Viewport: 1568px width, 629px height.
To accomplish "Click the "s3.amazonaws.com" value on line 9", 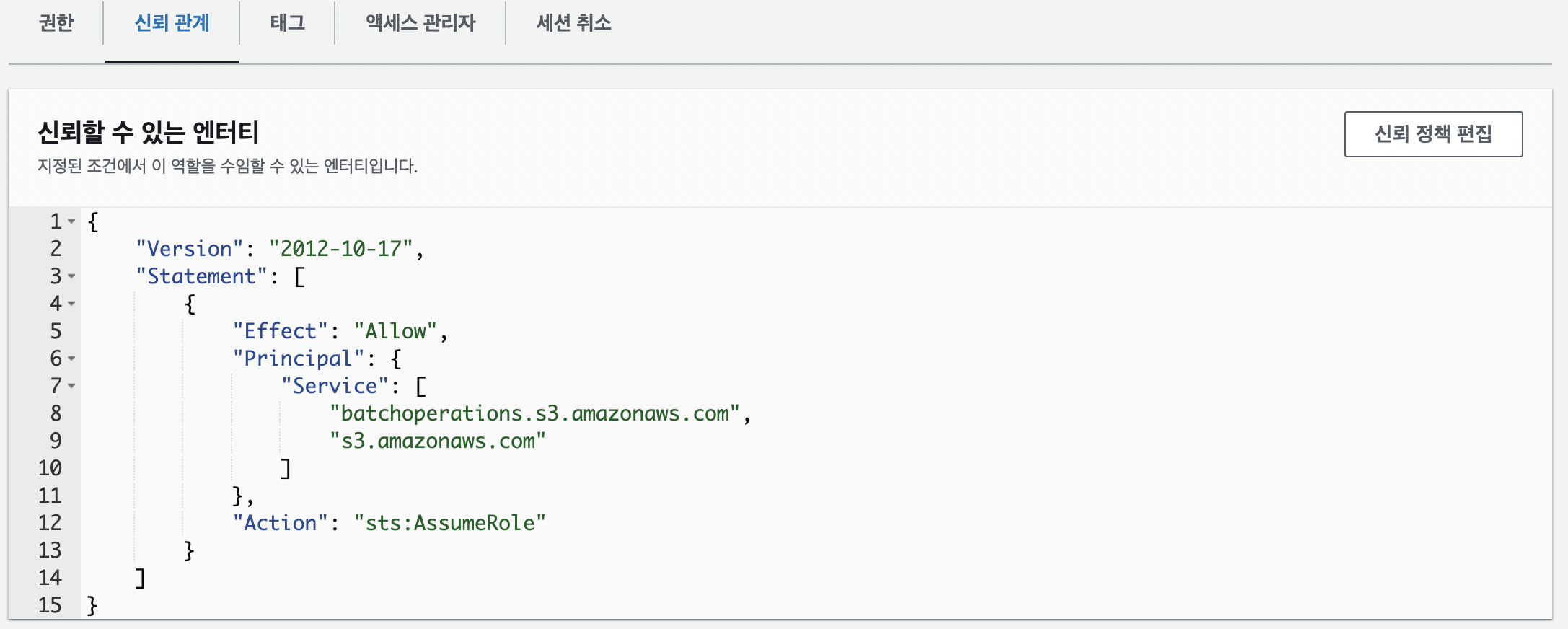I will (437, 441).
